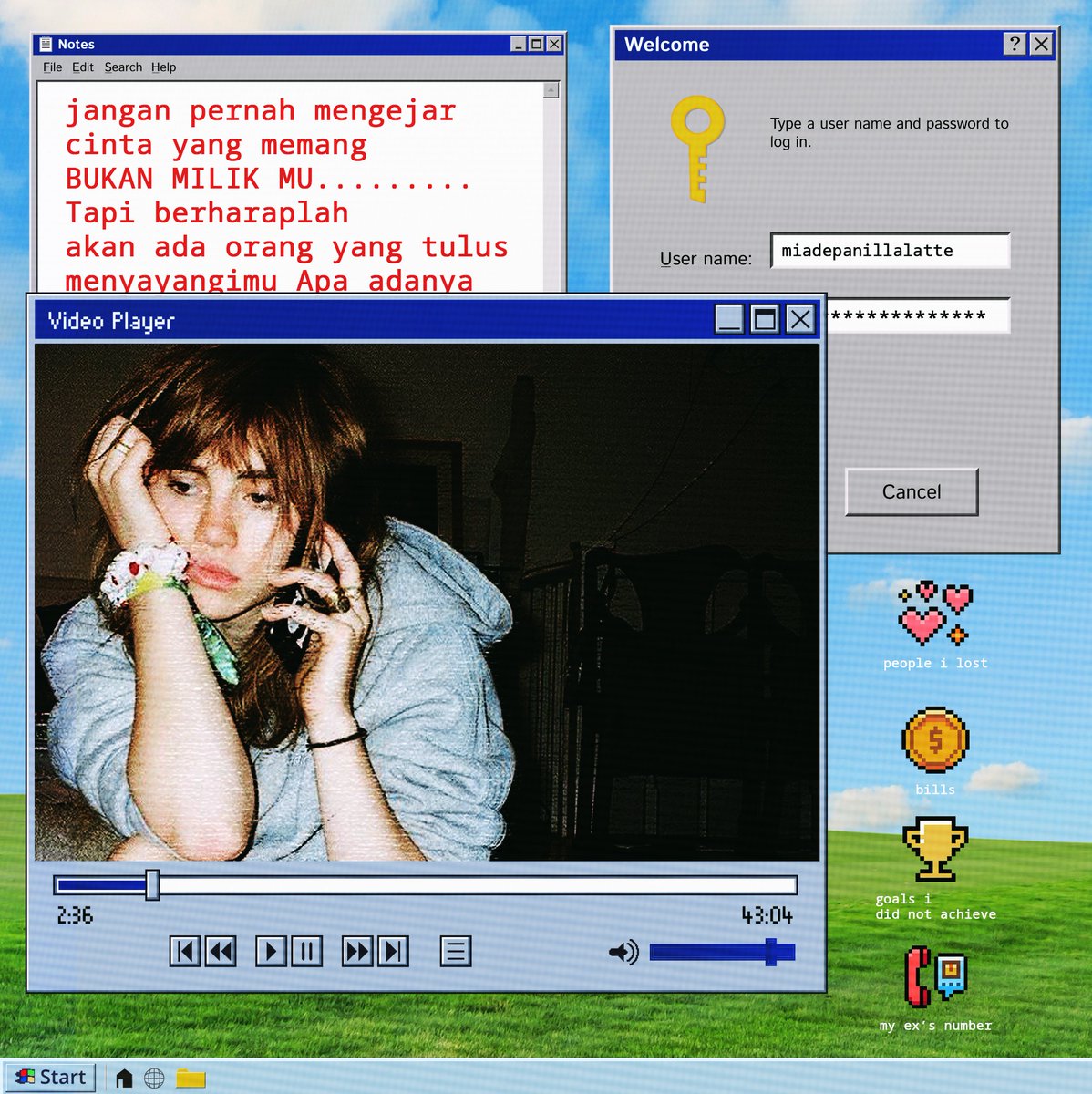This screenshot has height=1094, width=1092.
Task: Click Cancel in the Welcome dialog
Action: 912,492
